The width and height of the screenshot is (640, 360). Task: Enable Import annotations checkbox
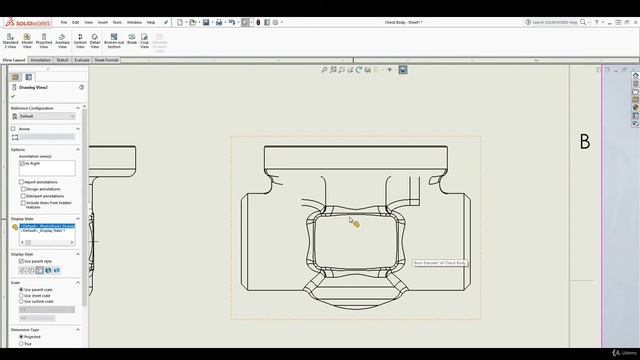tap(21, 182)
